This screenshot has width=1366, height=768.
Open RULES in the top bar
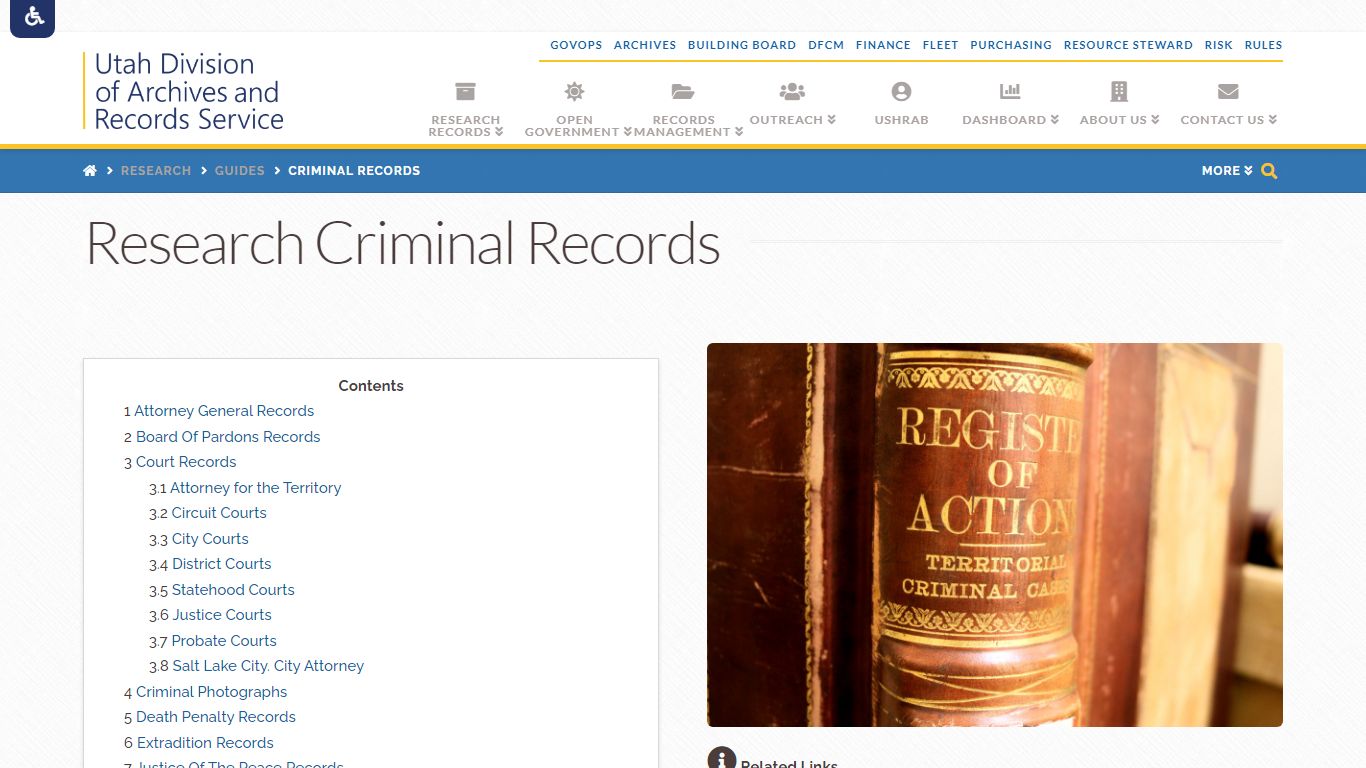(x=1263, y=45)
